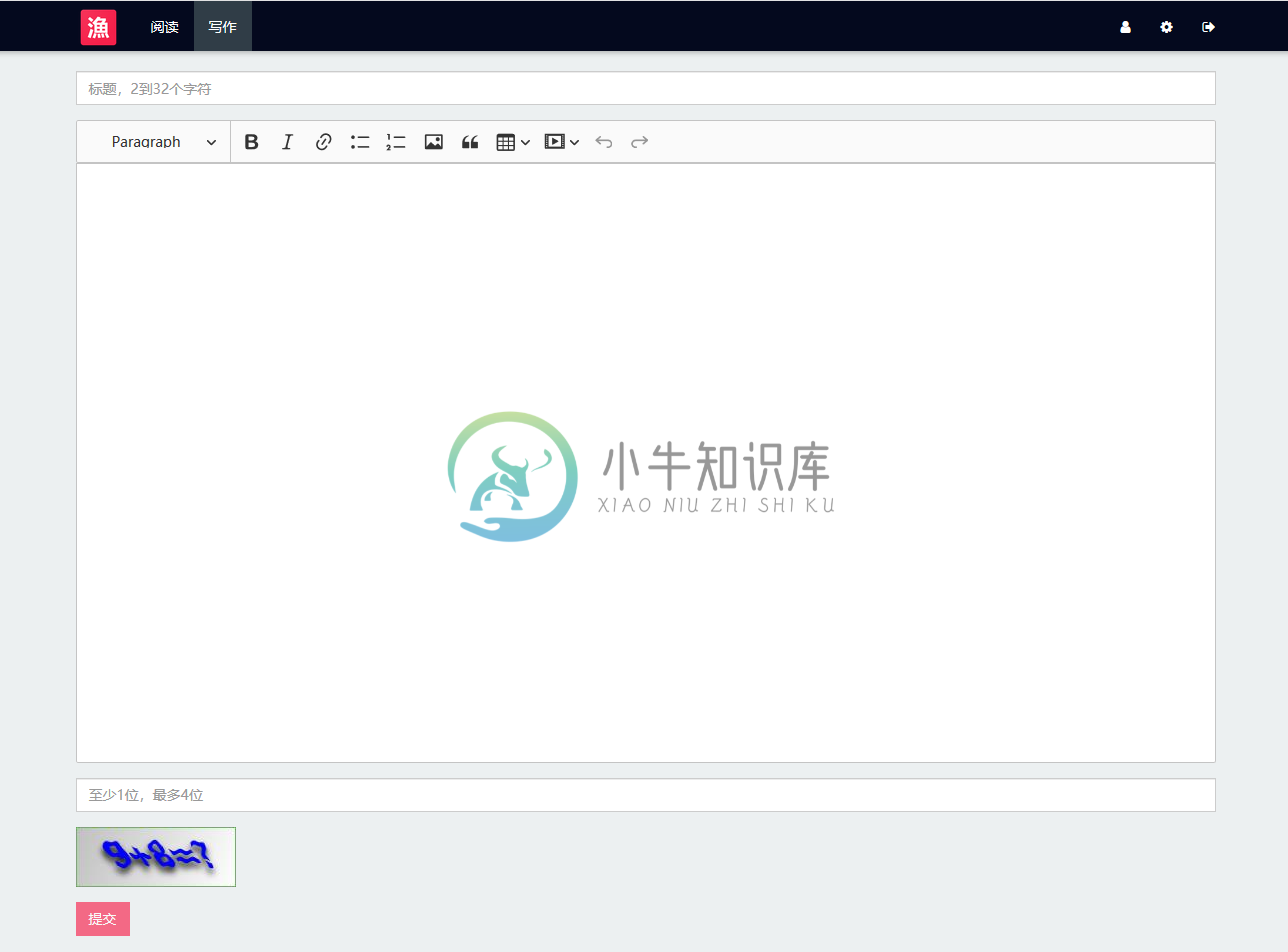Toggle bold formatting
1288x952 pixels.
[x=252, y=142]
